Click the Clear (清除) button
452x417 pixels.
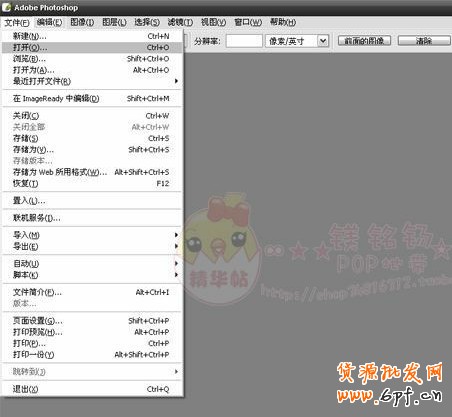[424, 41]
